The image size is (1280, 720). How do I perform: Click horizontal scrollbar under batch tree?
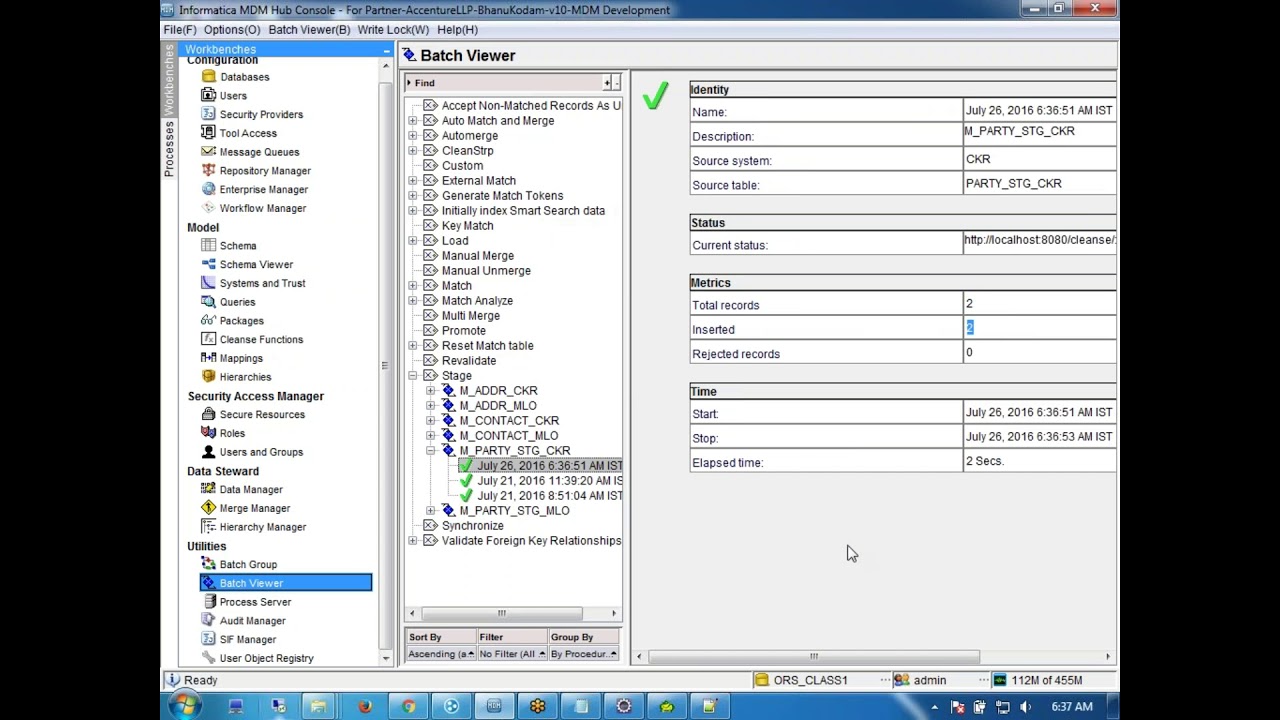[x=501, y=613]
